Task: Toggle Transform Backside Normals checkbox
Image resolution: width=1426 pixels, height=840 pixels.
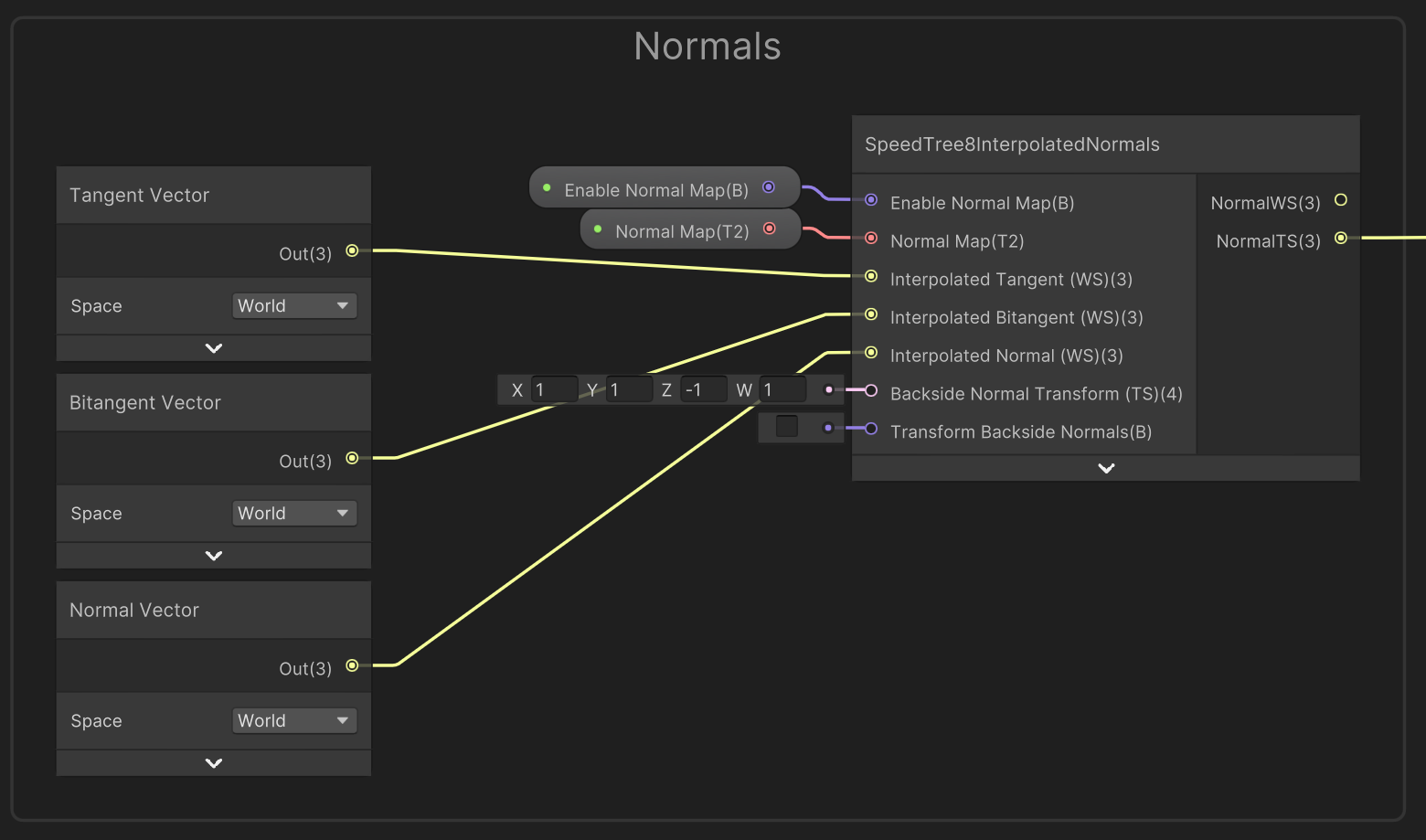Action: 786,427
